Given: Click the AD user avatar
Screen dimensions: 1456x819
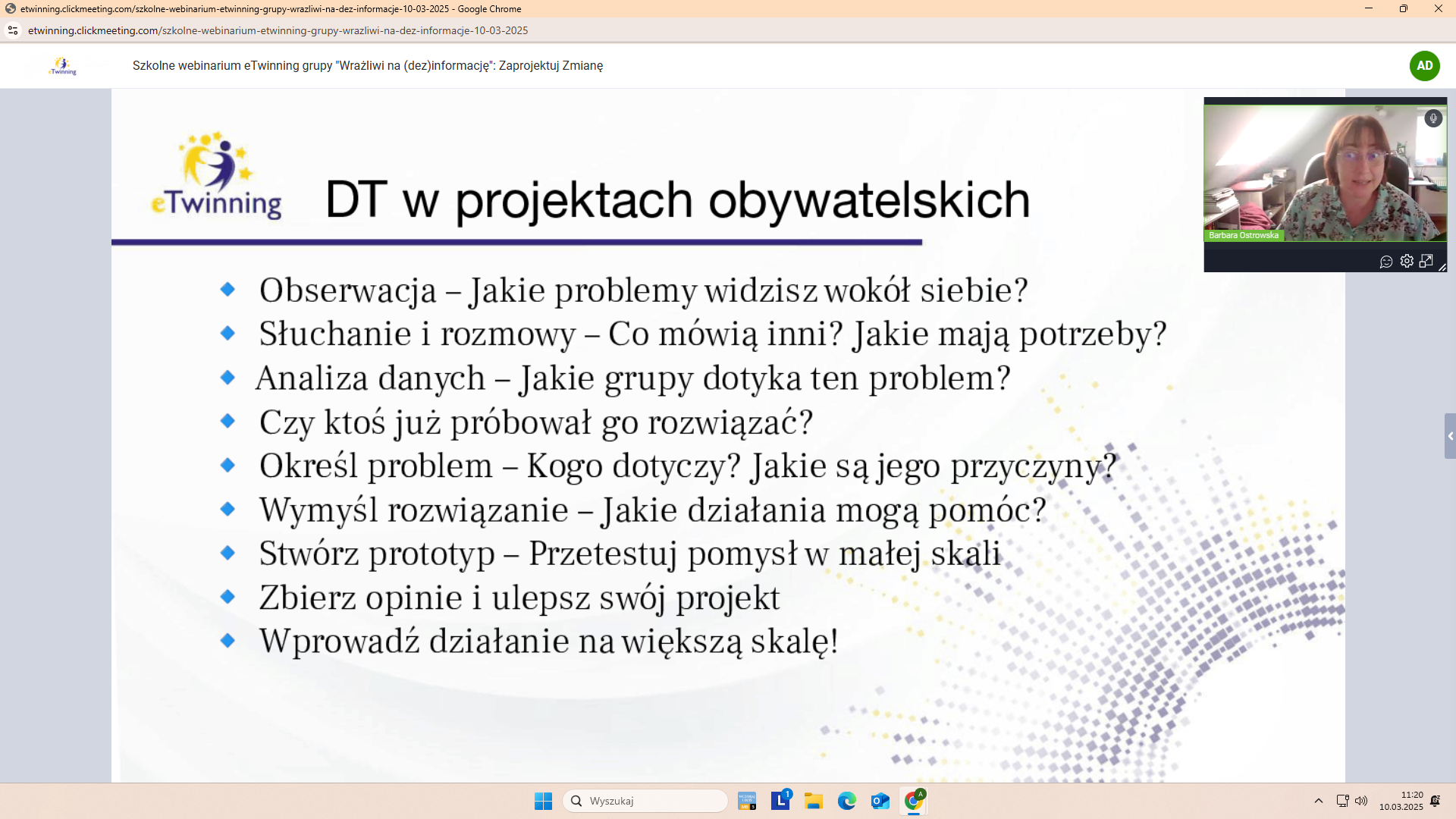Looking at the screenshot, I should coord(1424,66).
